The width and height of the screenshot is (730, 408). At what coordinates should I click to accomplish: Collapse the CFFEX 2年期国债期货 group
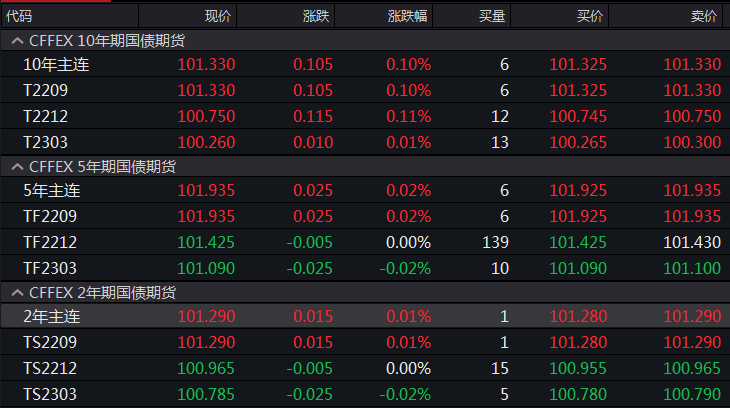(17, 292)
